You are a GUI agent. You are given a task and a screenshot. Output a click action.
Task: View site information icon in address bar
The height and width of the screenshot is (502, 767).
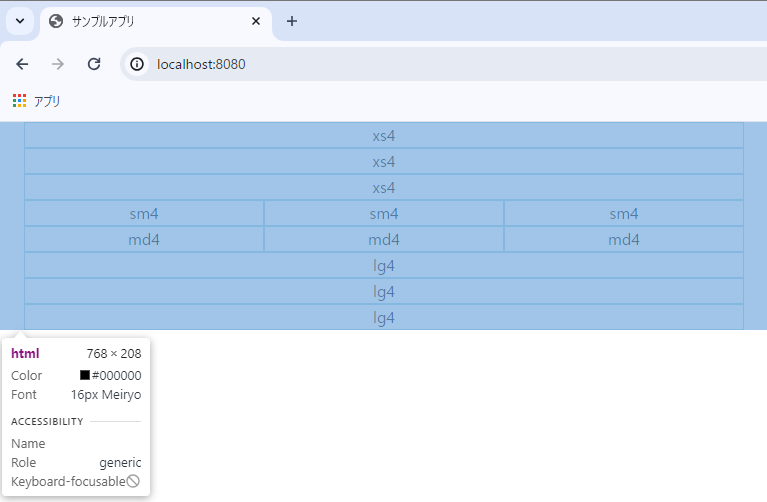point(138,64)
